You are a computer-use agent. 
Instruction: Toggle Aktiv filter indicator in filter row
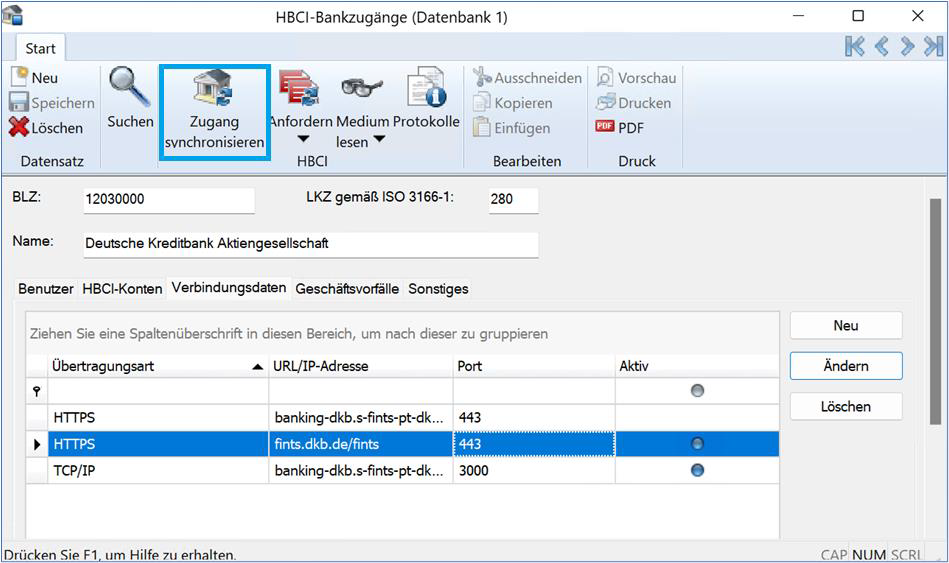pos(697,390)
